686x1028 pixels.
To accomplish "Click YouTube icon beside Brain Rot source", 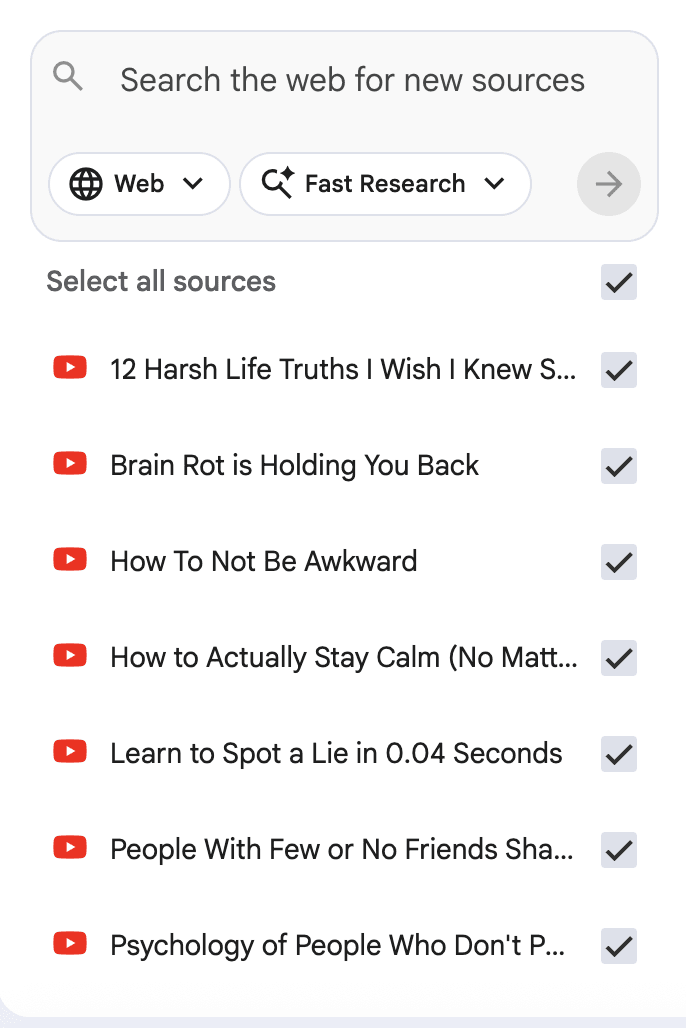I will pyautogui.click(x=70, y=464).
